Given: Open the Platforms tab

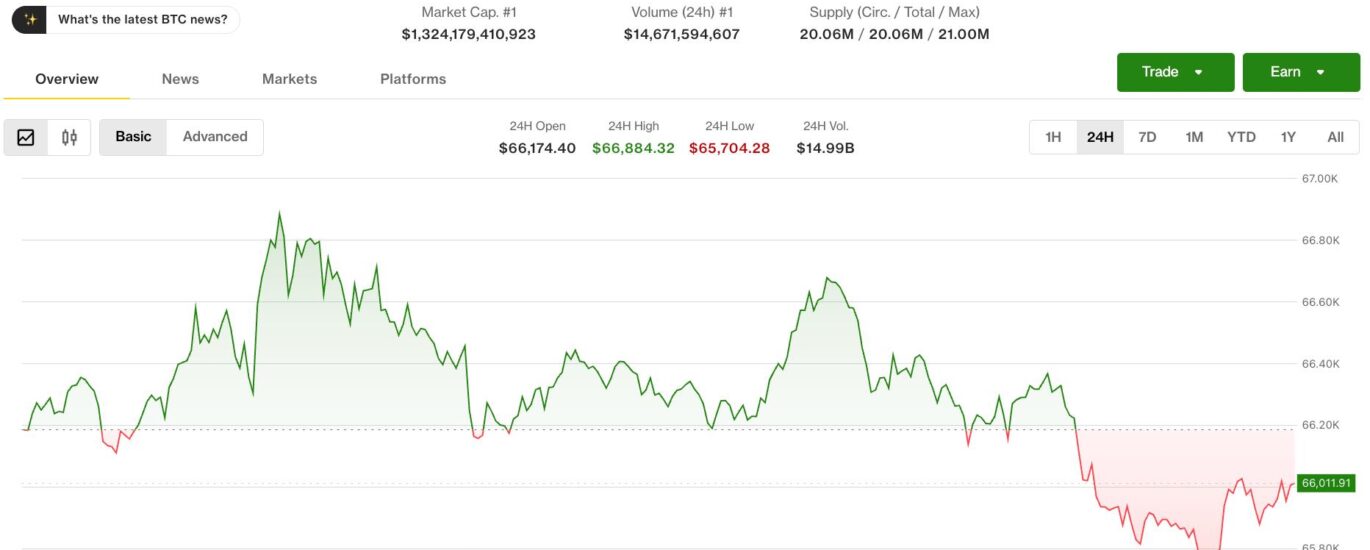Looking at the screenshot, I should click(413, 79).
